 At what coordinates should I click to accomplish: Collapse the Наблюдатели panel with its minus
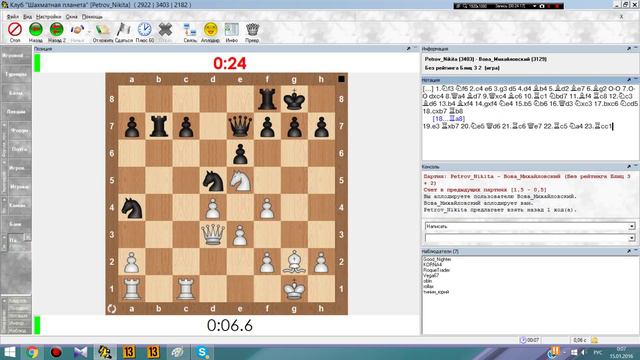[x=636, y=251]
